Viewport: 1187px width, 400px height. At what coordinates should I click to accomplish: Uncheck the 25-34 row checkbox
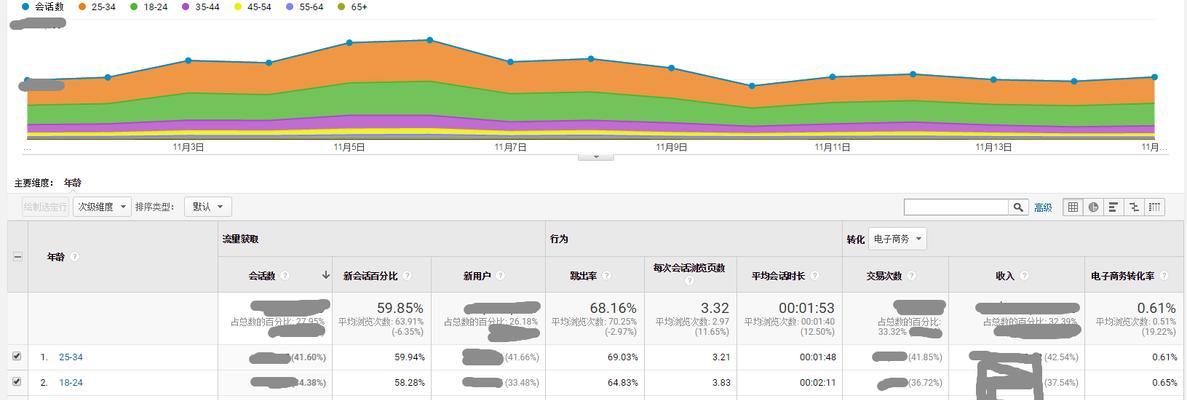[x=17, y=356]
